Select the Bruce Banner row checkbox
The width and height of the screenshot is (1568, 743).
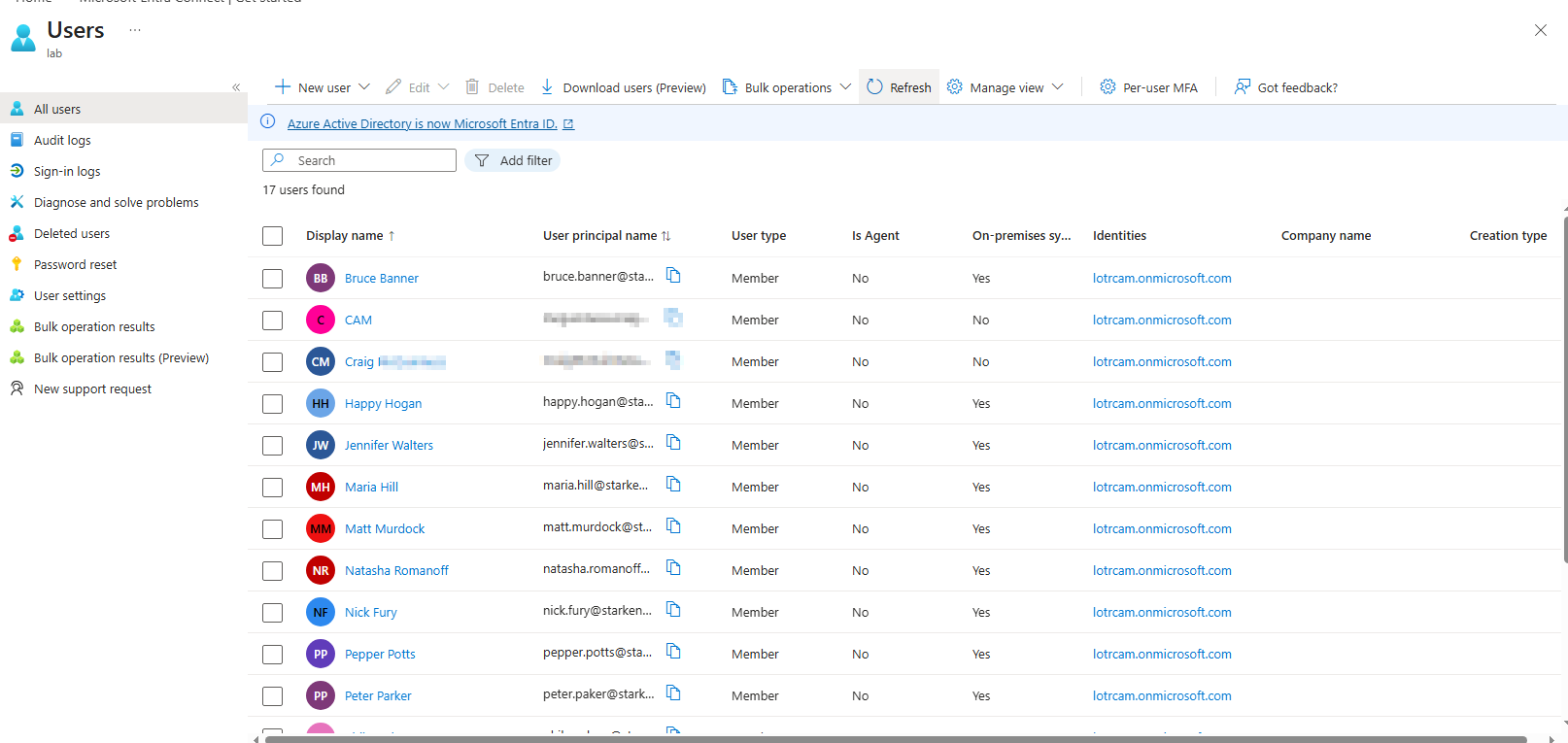click(x=273, y=279)
